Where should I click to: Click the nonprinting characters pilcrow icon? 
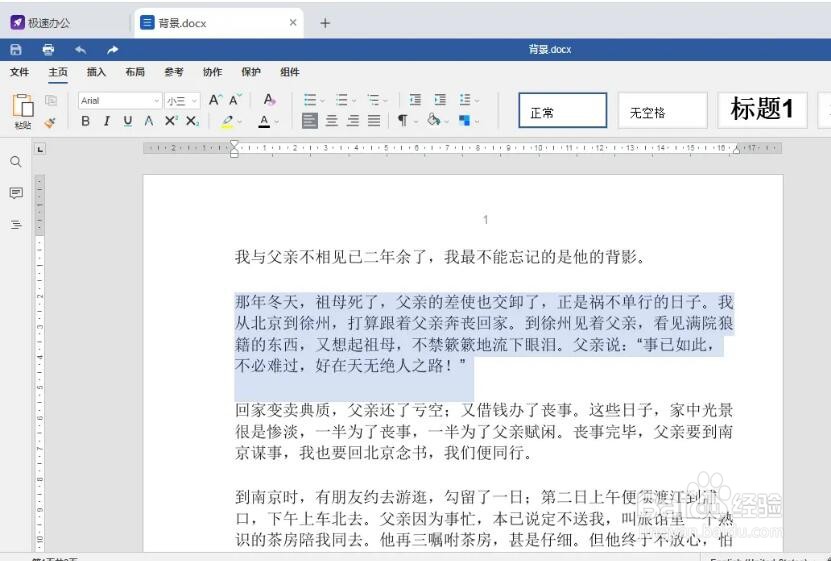tap(403, 121)
